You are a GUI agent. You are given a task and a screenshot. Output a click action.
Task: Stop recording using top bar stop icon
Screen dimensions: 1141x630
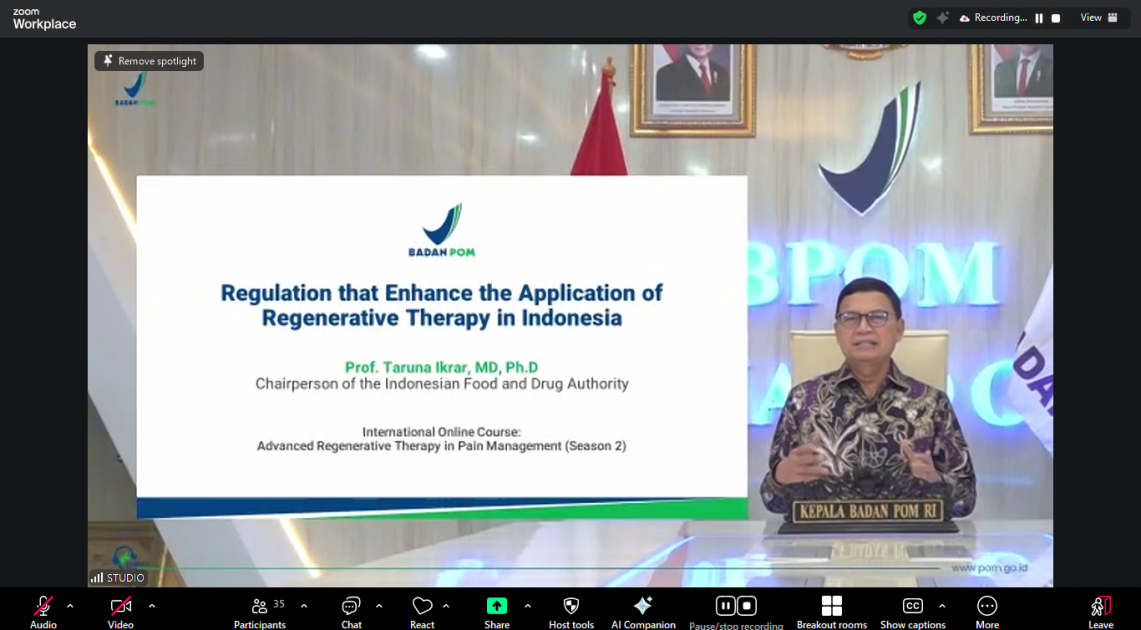click(1056, 18)
